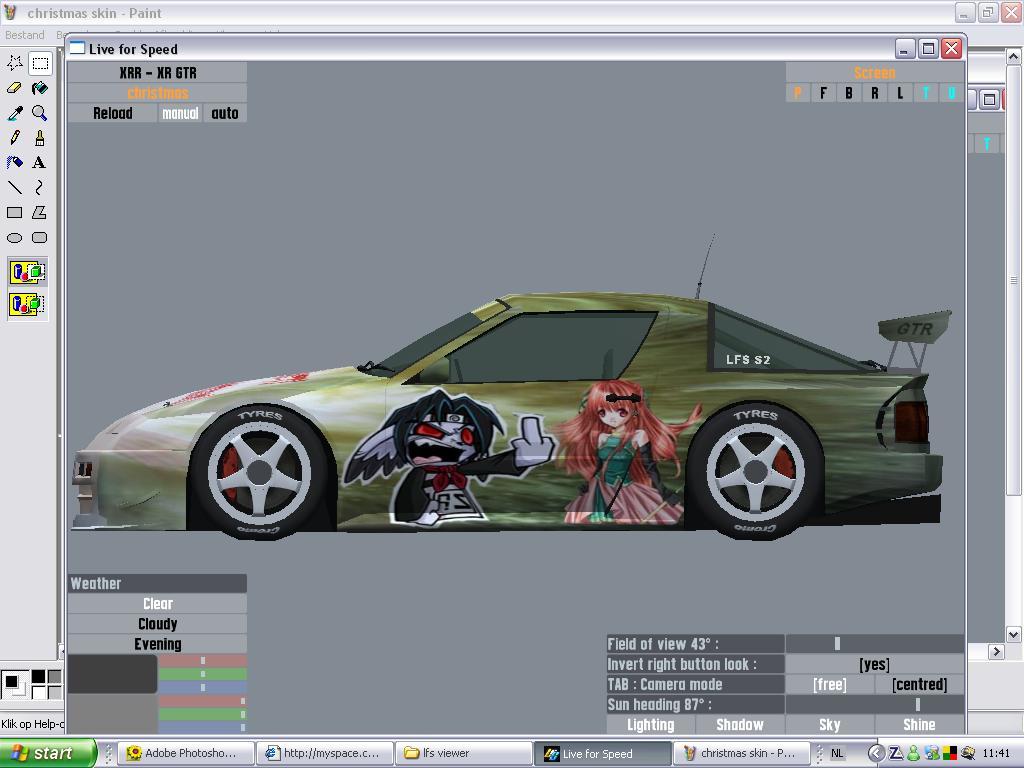Select the Brush tool in Paint
Image resolution: width=1024 pixels, height=768 pixels.
40,138
